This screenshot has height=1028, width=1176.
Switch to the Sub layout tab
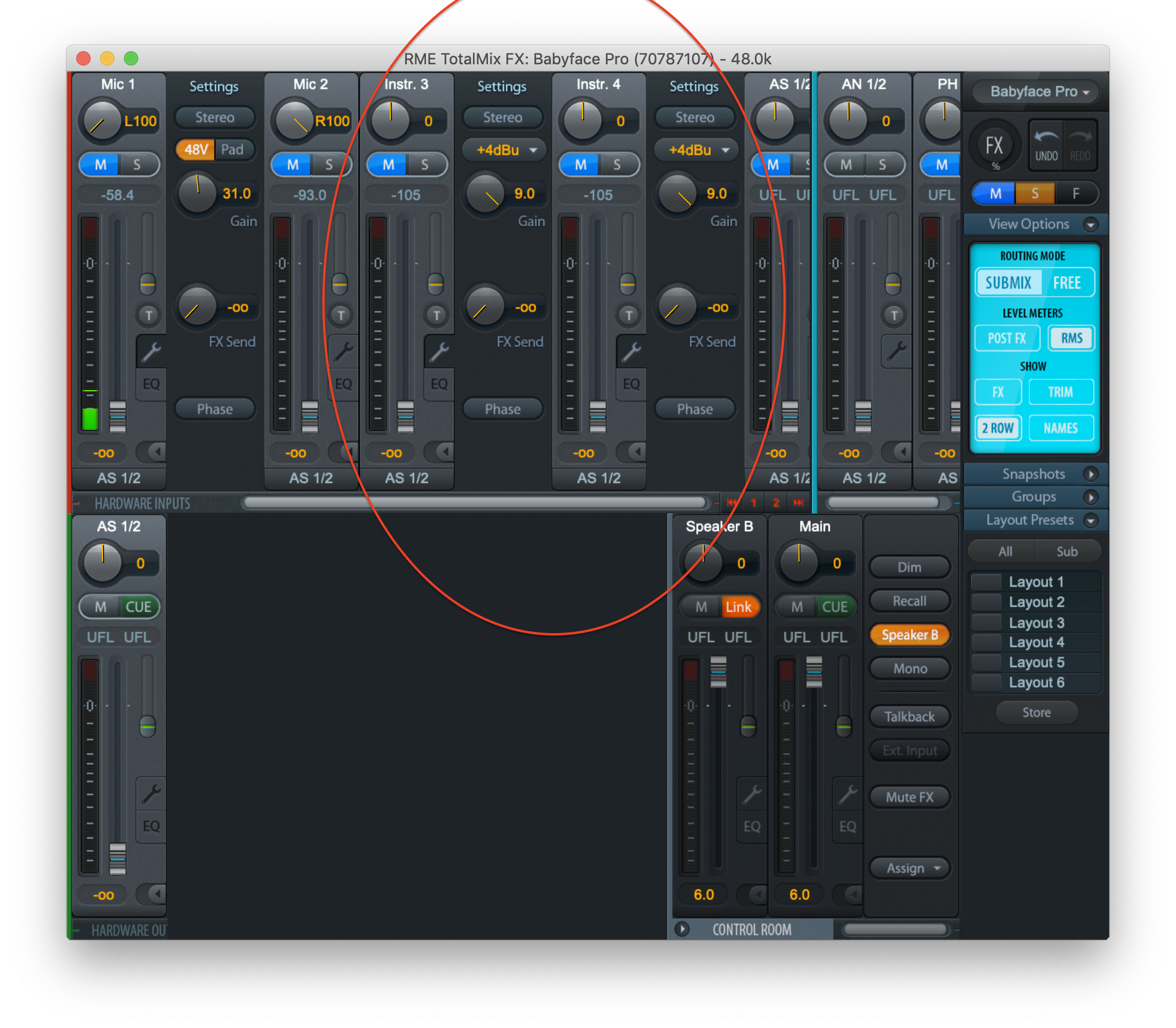tap(1066, 552)
